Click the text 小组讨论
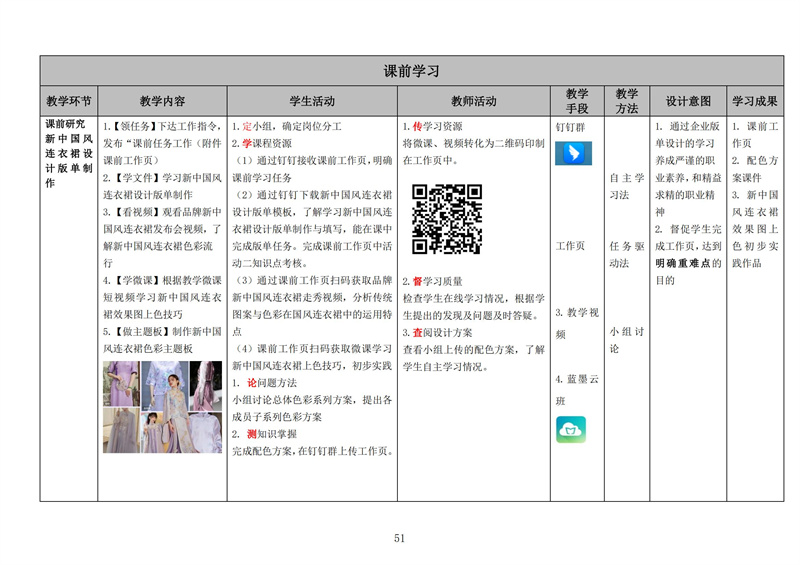The image size is (800, 565). (627, 340)
